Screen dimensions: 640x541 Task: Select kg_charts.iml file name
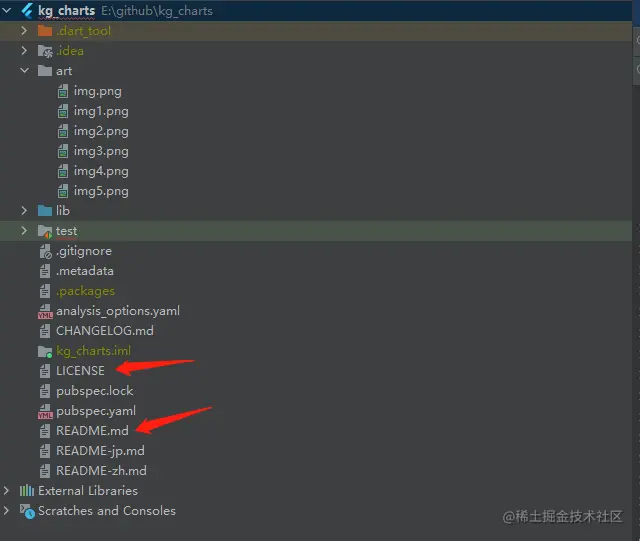[93, 351]
